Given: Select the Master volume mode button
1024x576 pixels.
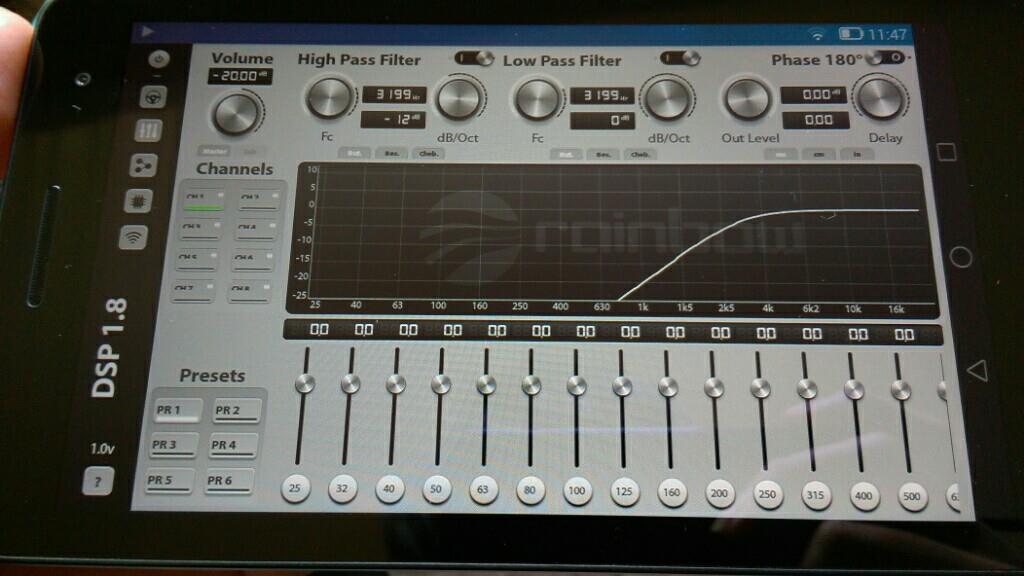Looking at the screenshot, I should (x=214, y=152).
